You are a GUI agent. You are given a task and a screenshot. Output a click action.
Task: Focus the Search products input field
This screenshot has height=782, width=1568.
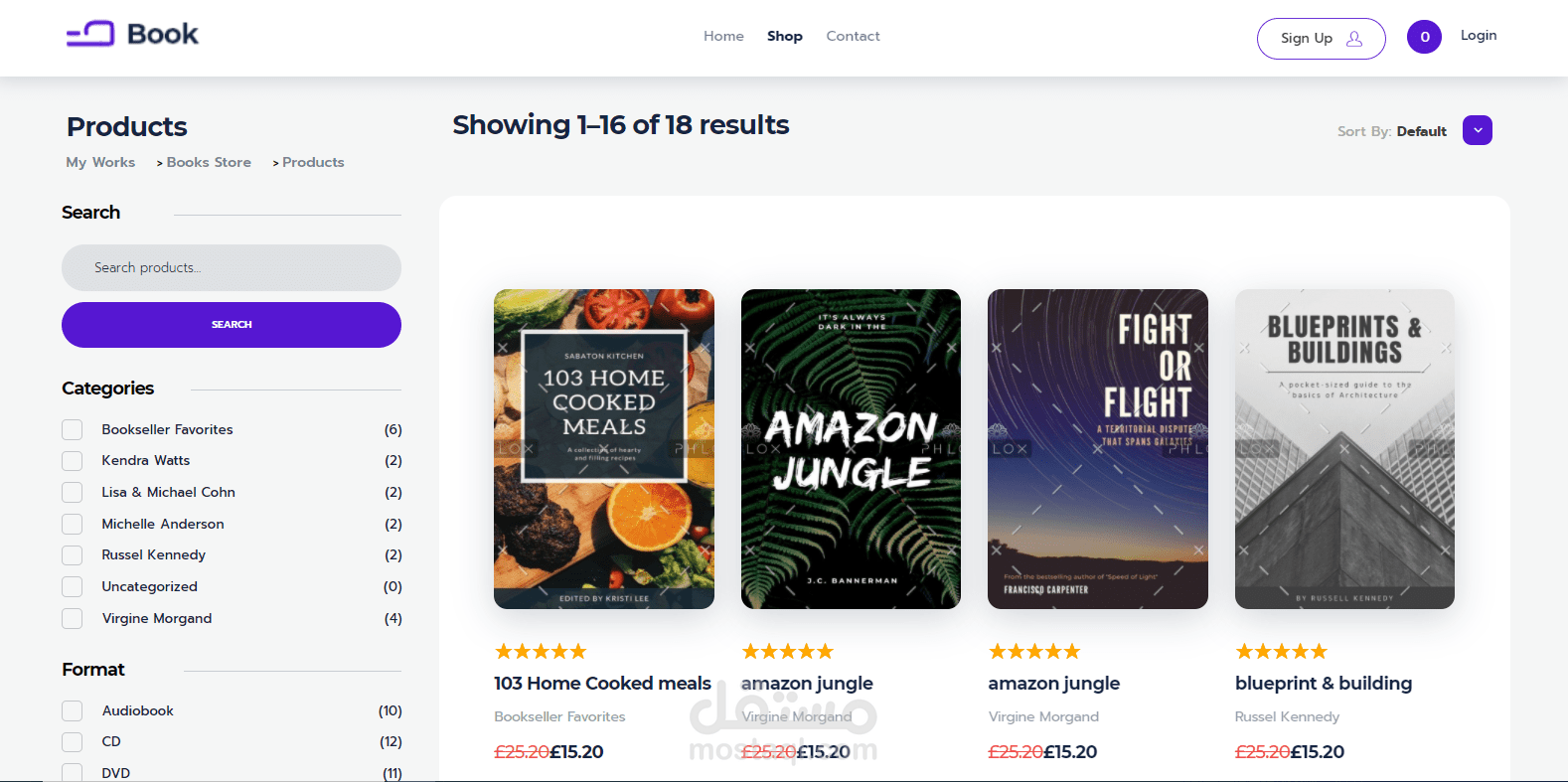click(x=232, y=267)
